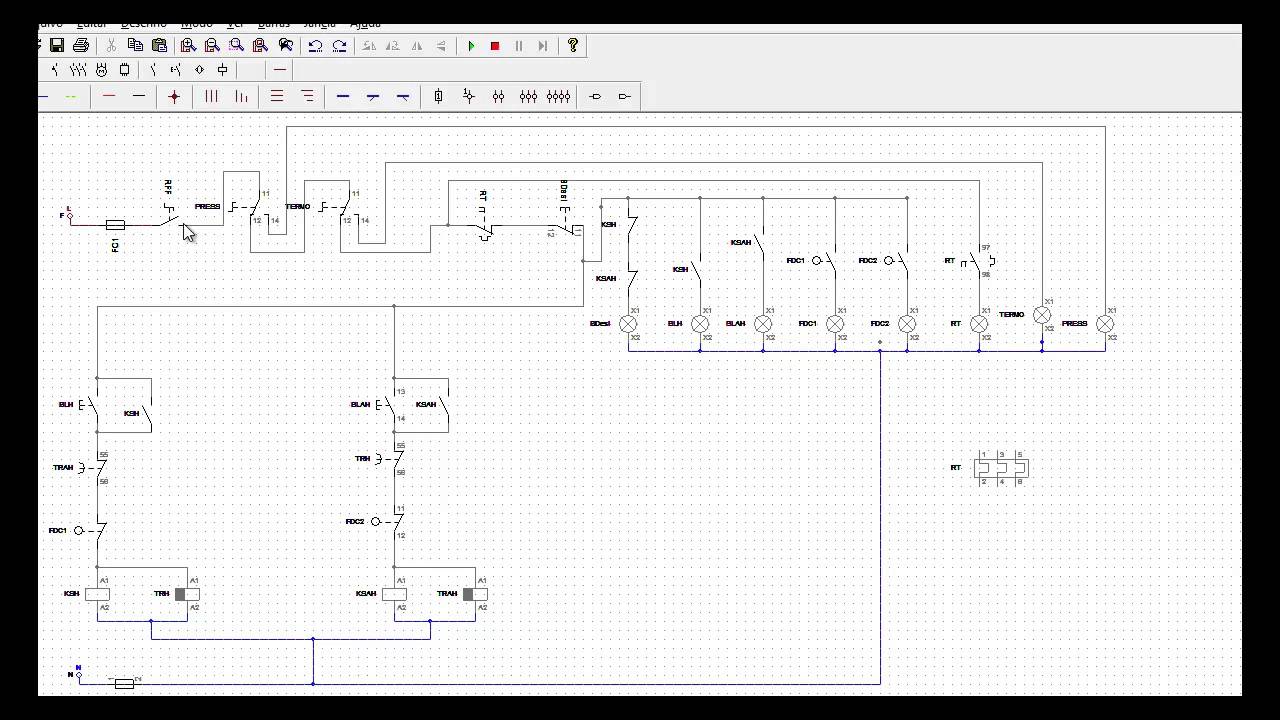1280x720 pixels.
Task: Pause the simulation
Action: (x=519, y=45)
